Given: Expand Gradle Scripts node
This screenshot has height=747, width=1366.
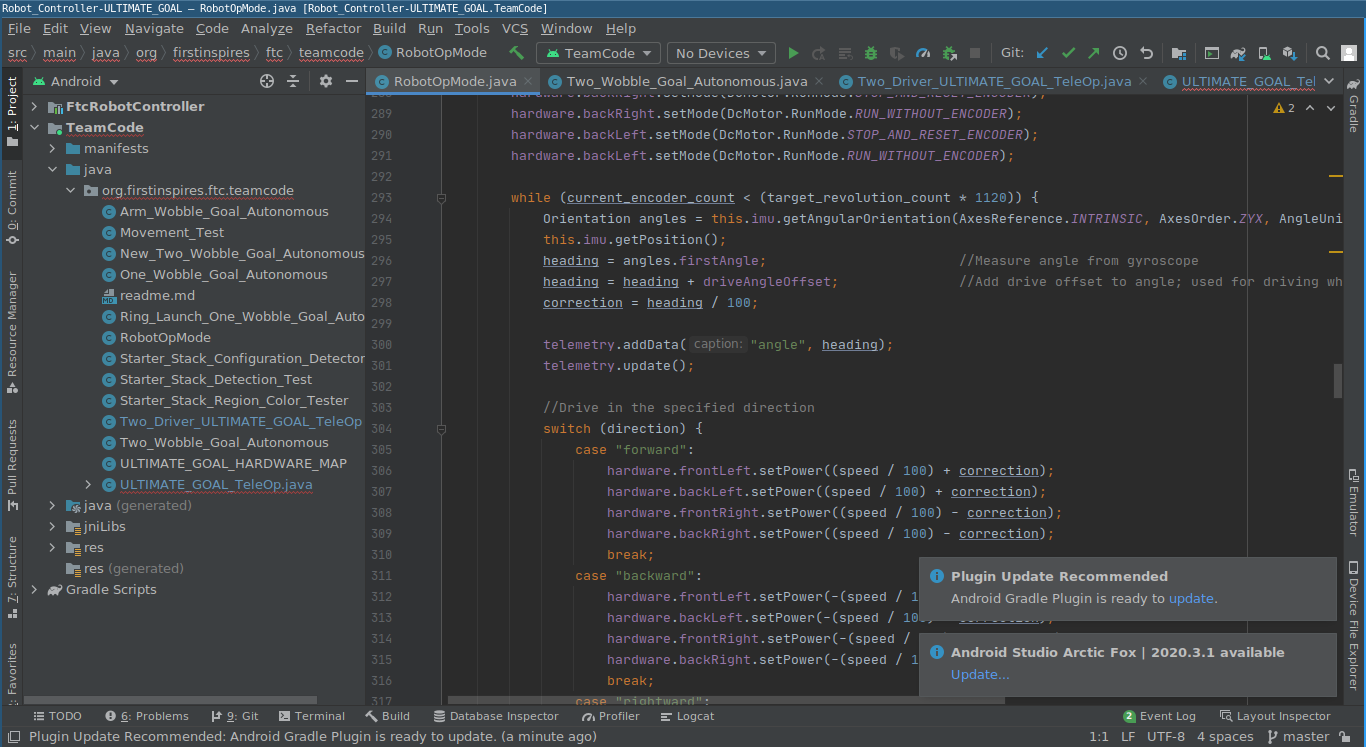Looking at the screenshot, I should (34, 589).
